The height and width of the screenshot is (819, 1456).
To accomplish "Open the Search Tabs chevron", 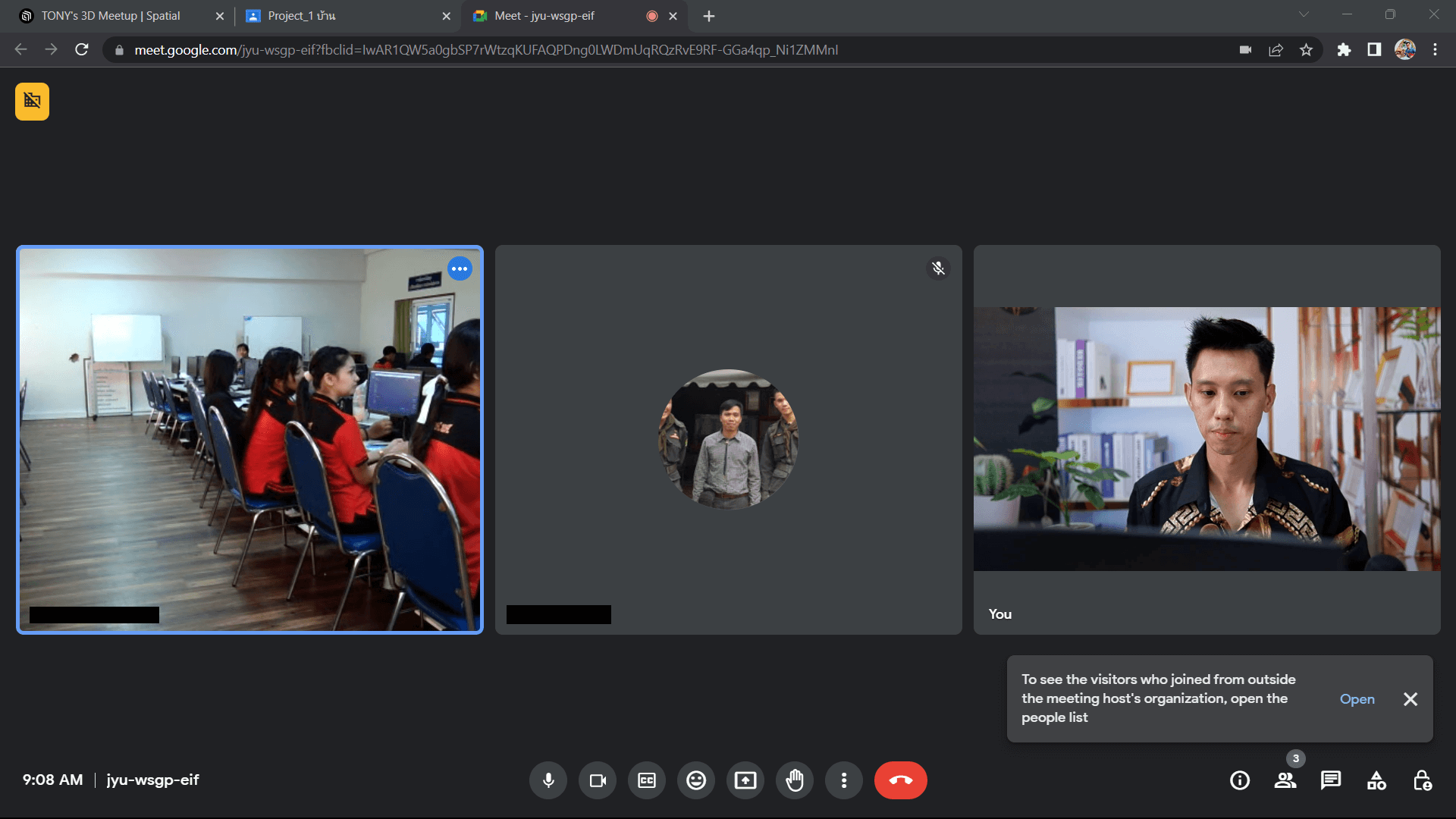I will click(x=1304, y=15).
